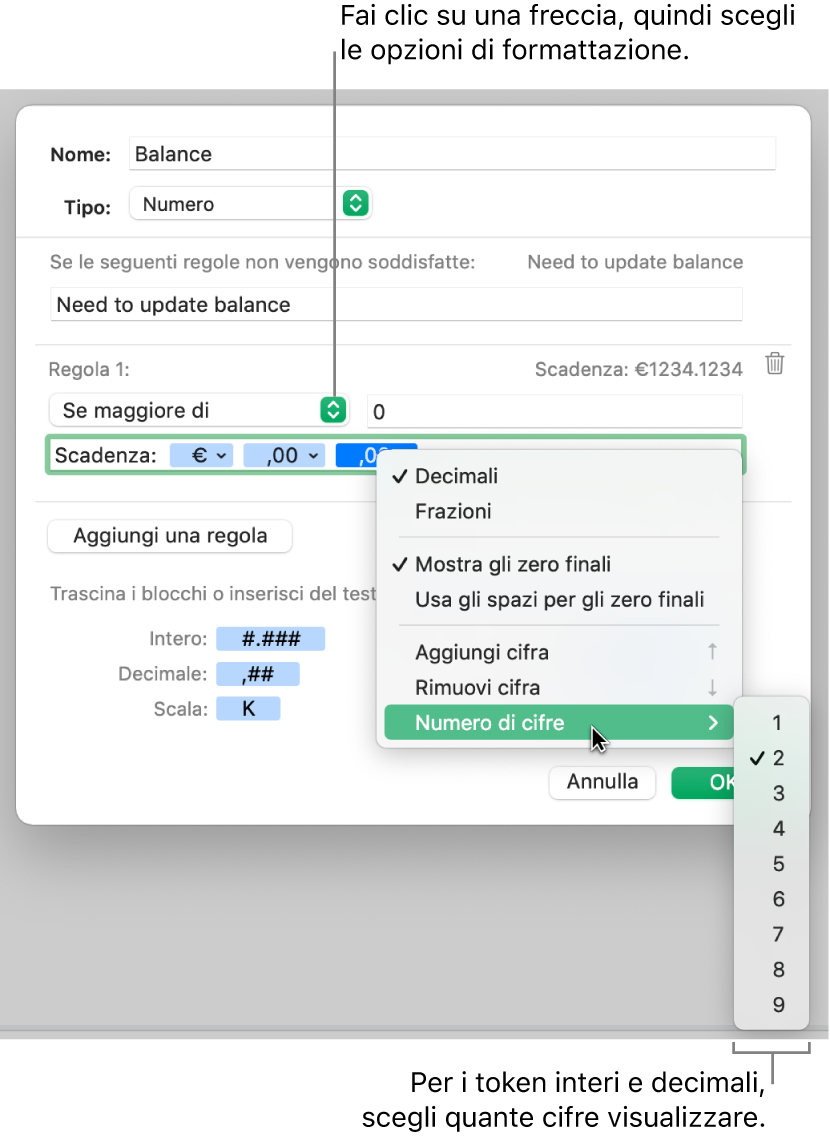Select 7 digits in the submenu
Viewport: 830px width, 1143px height.
coord(772,935)
